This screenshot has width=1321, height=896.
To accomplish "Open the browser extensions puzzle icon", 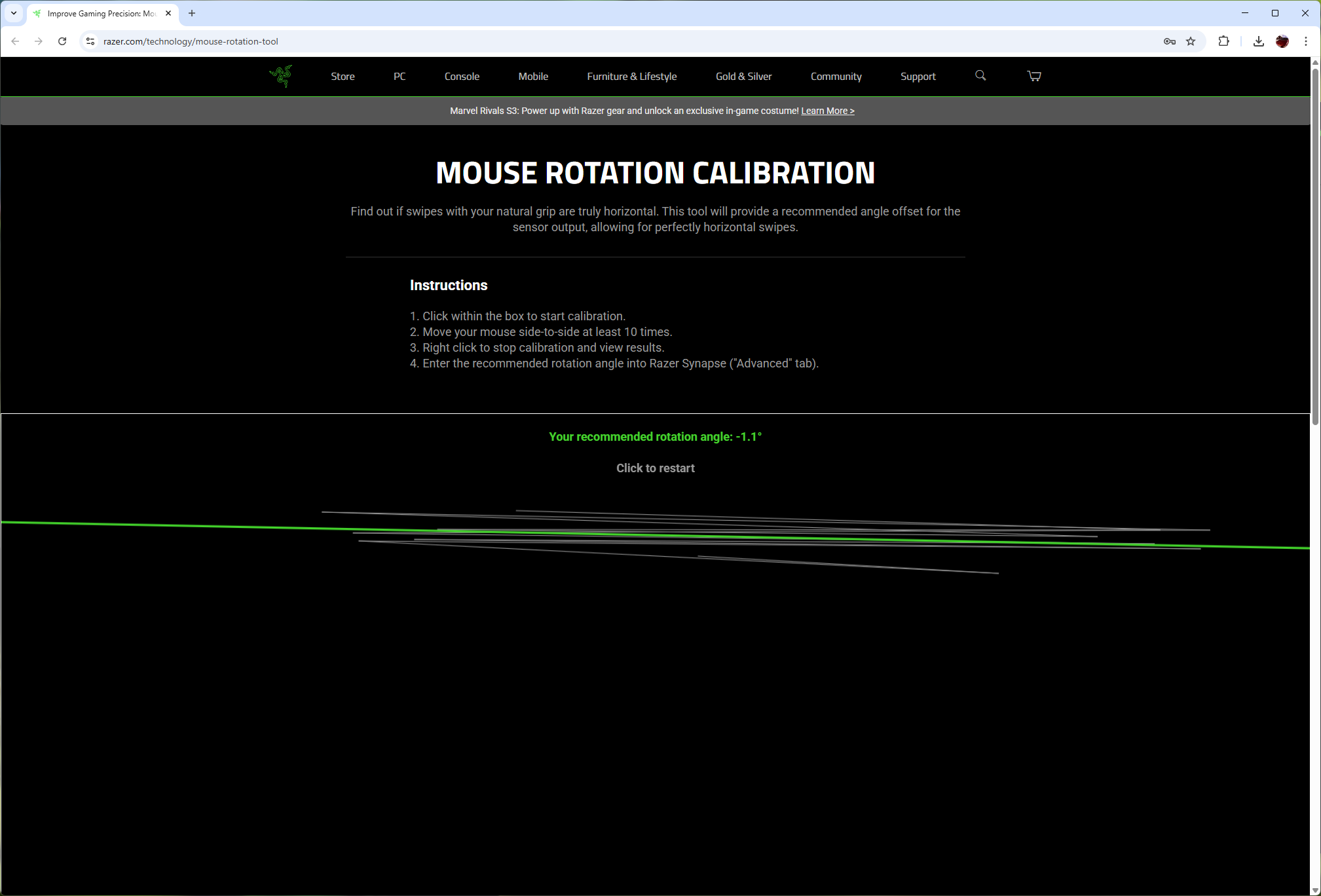I will [1223, 41].
